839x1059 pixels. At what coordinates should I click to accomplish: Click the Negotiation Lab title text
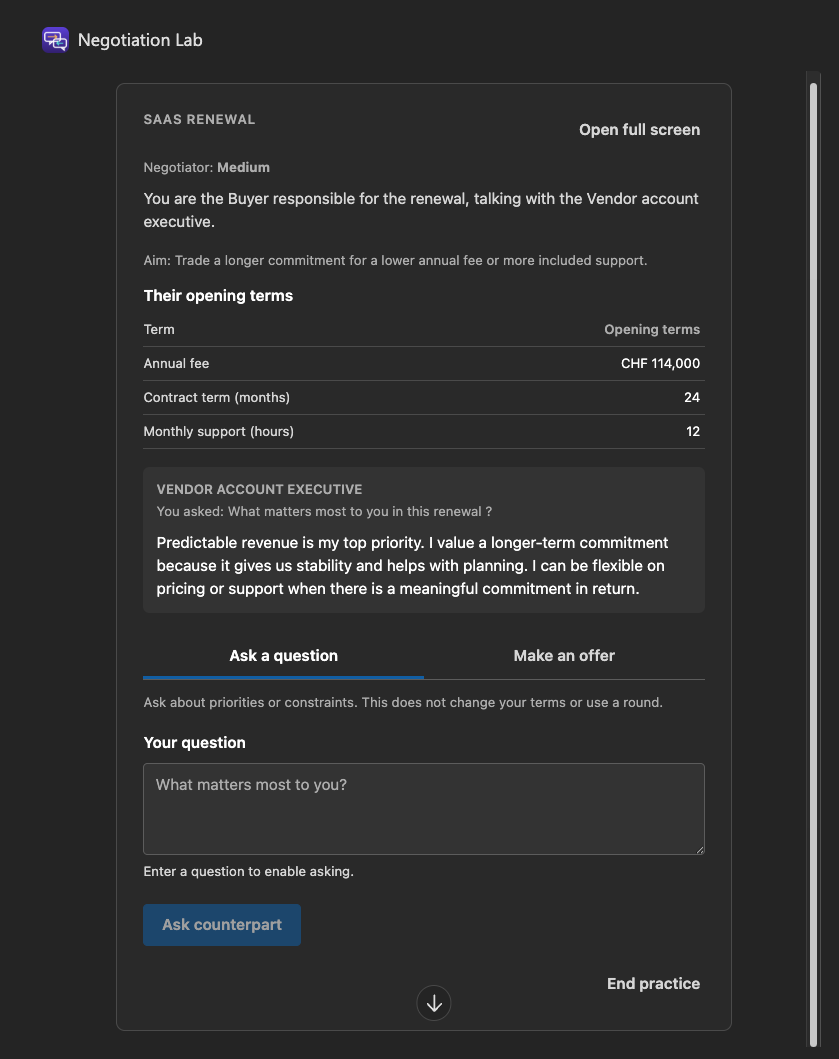click(140, 40)
